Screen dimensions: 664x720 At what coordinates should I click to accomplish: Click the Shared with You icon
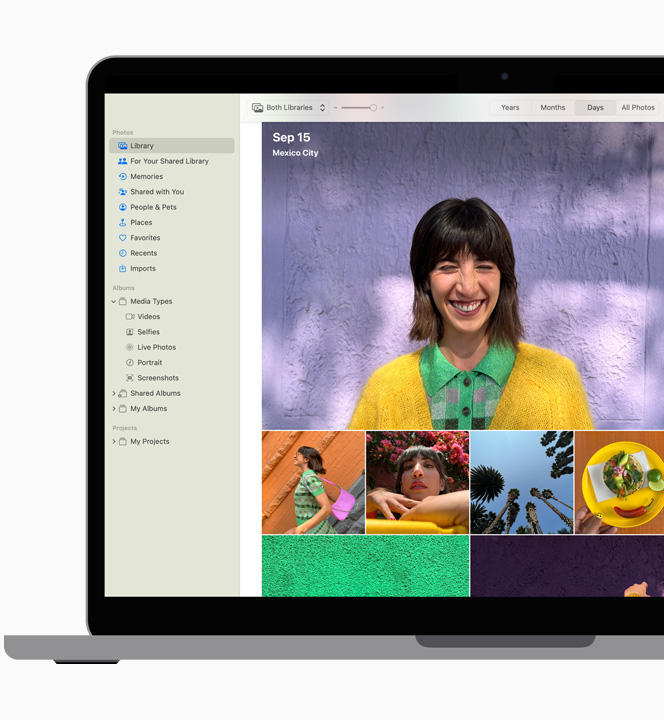[123, 192]
